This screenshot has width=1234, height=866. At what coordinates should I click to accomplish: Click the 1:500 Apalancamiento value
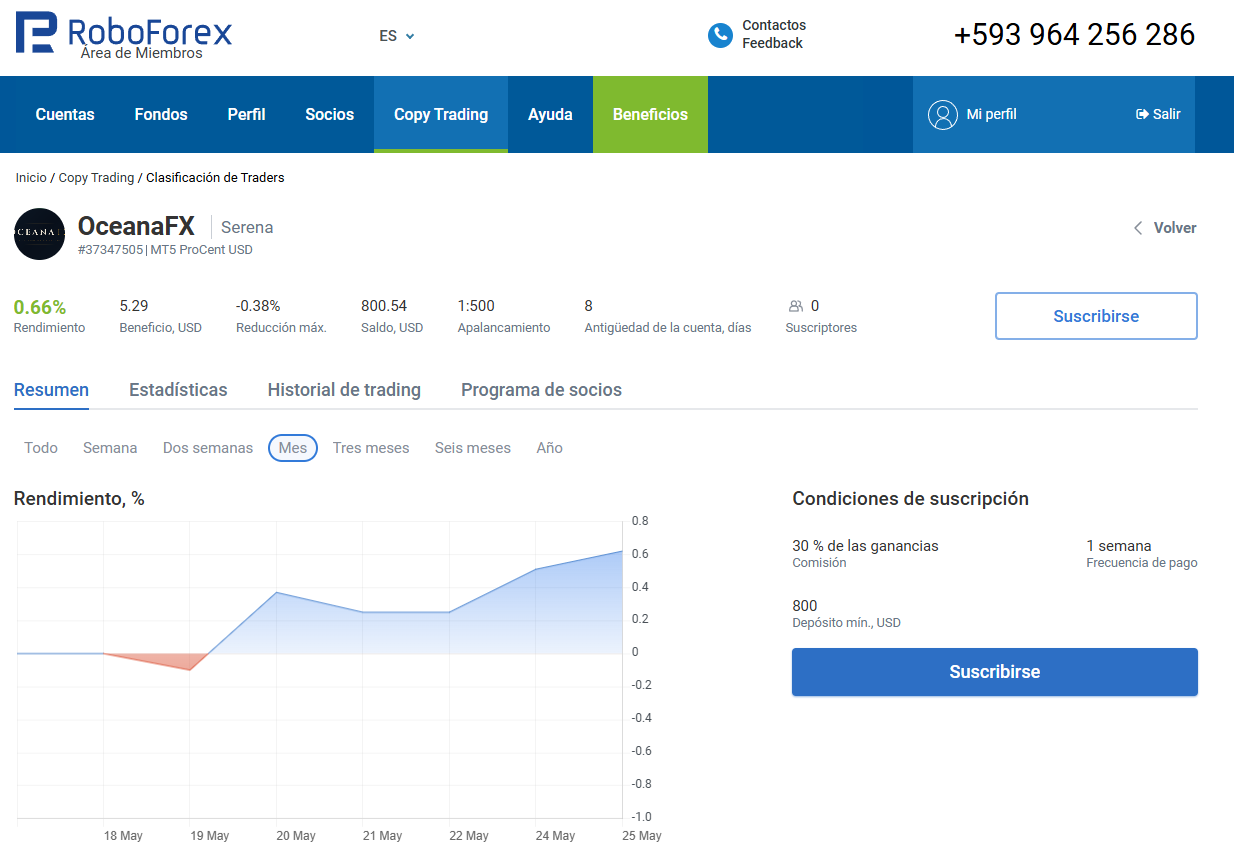click(x=476, y=306)
